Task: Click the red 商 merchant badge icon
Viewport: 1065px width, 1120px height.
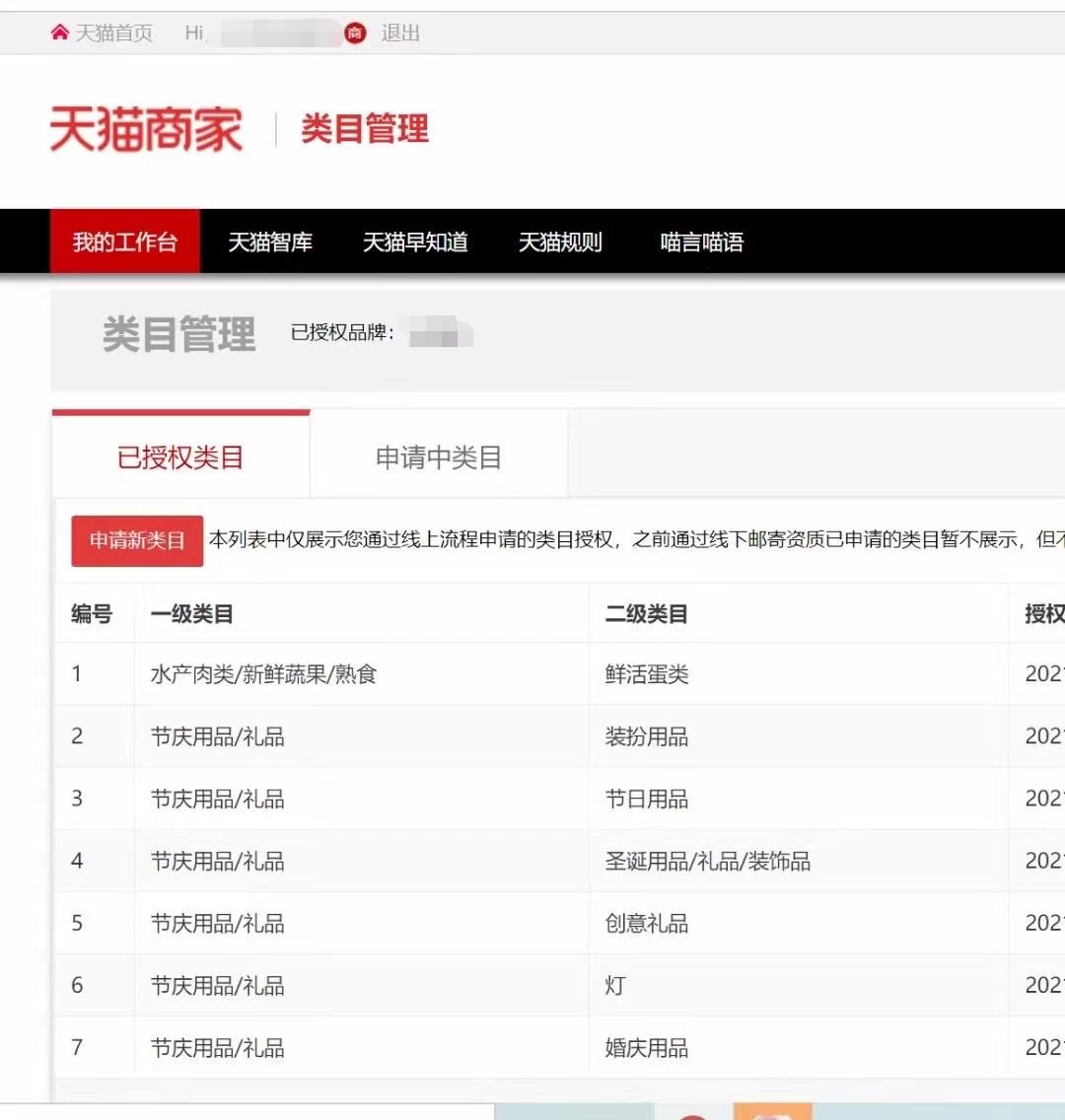Action: (x=355, y=33)
